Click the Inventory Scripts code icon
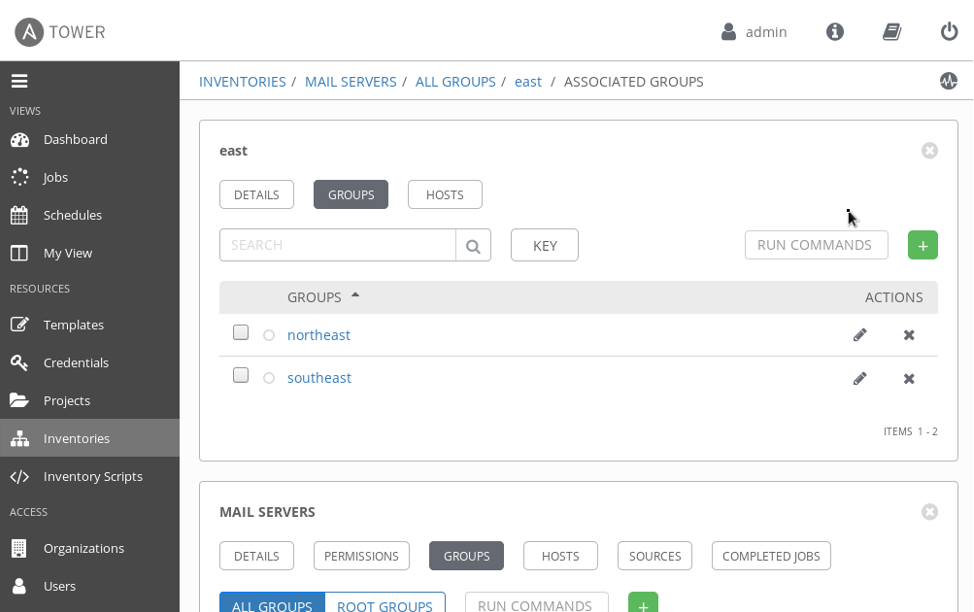 click(x=19, y=477)
